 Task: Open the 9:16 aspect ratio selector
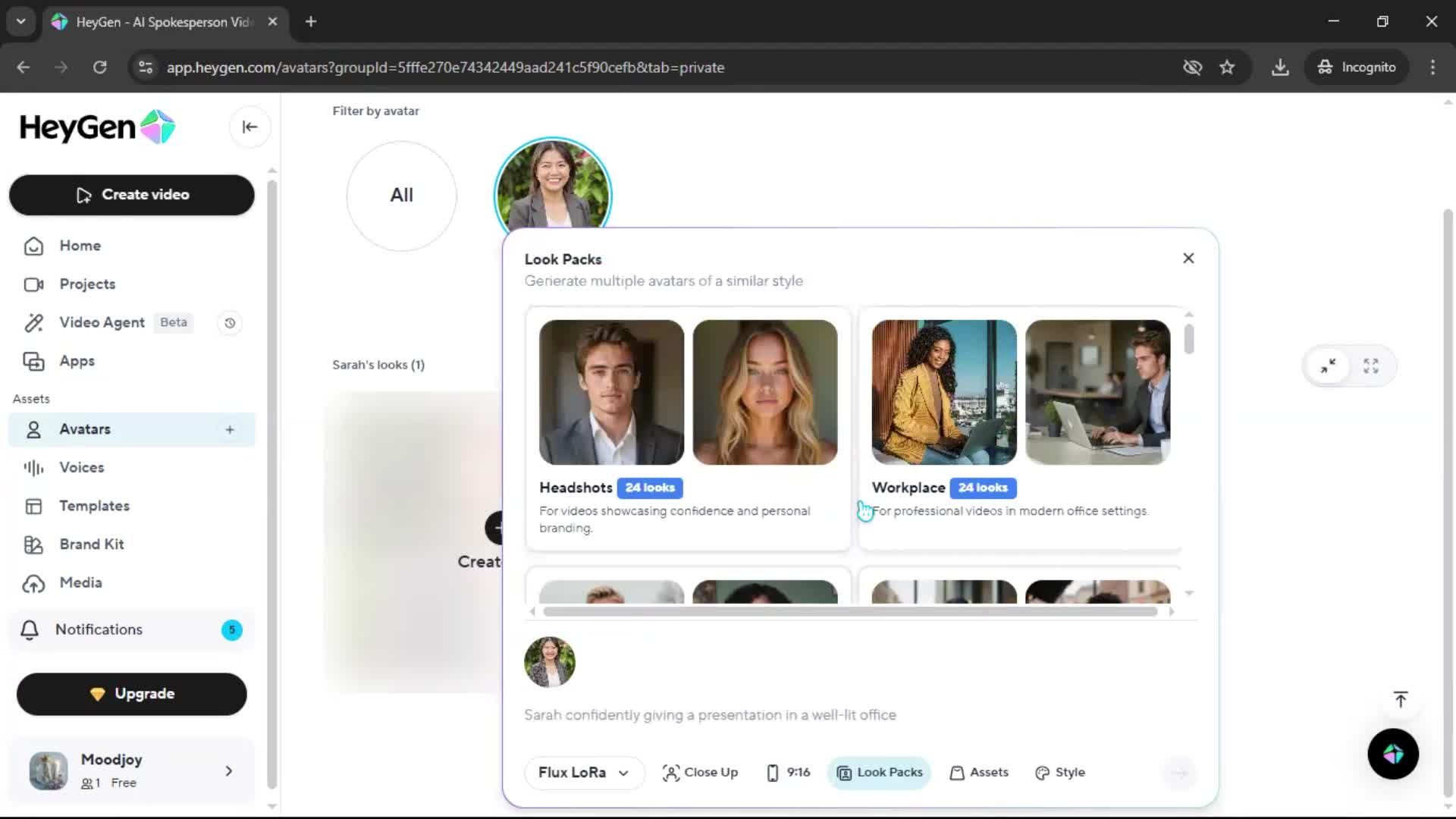(789, 772)
